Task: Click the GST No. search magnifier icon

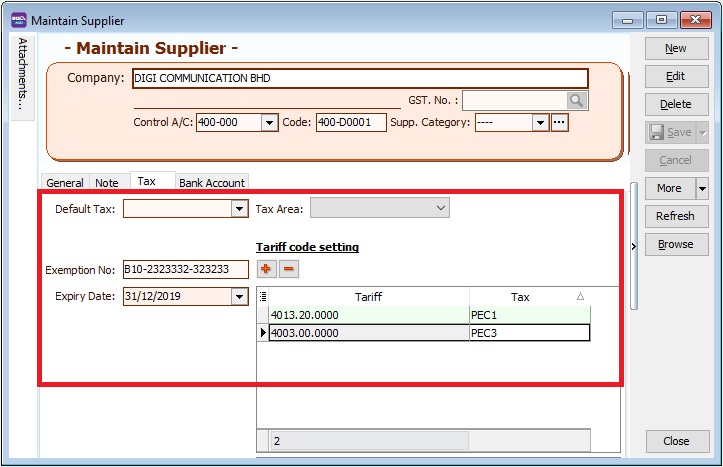Action: pyautogui.click(x=576, y=100)
